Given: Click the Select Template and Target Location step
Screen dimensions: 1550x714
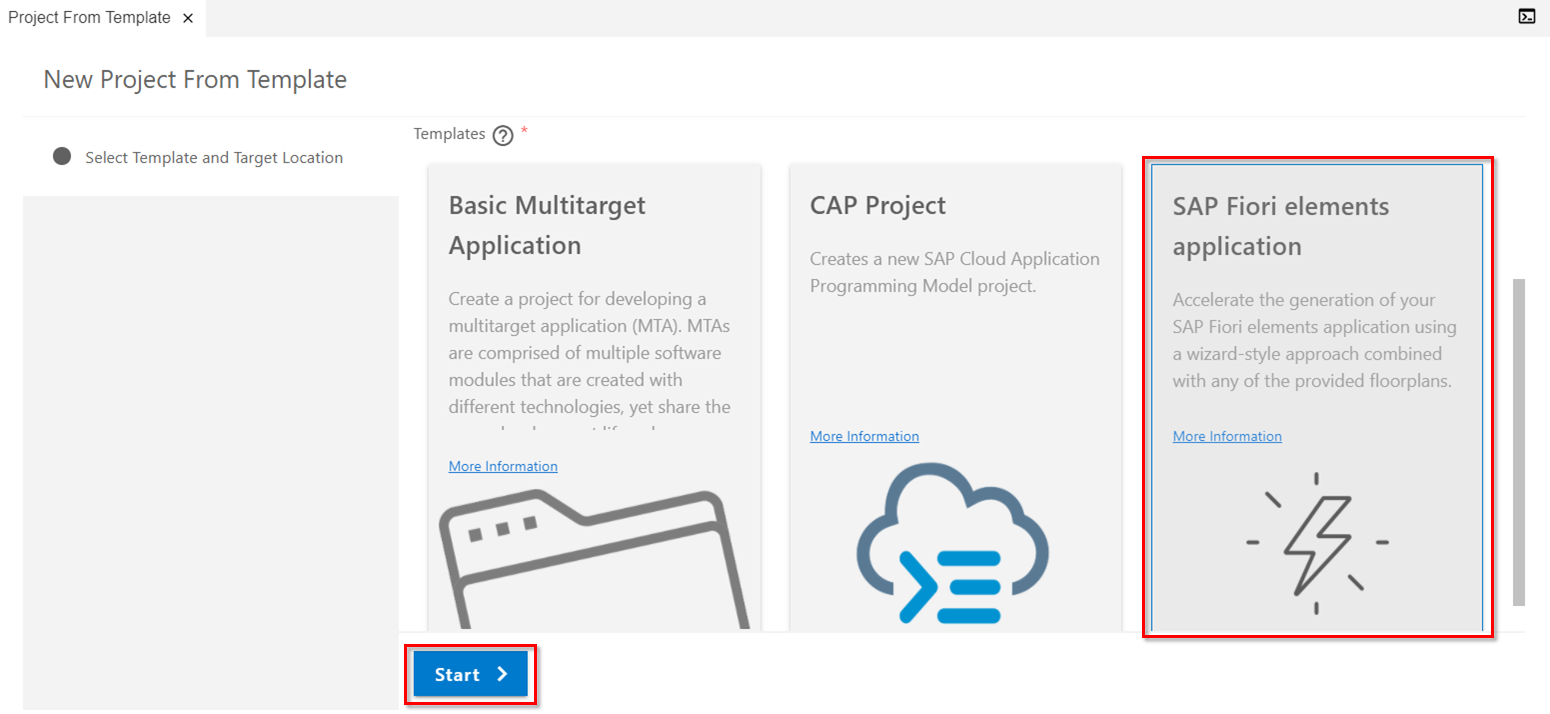Looking at the screenshot, I should [214, 157].
